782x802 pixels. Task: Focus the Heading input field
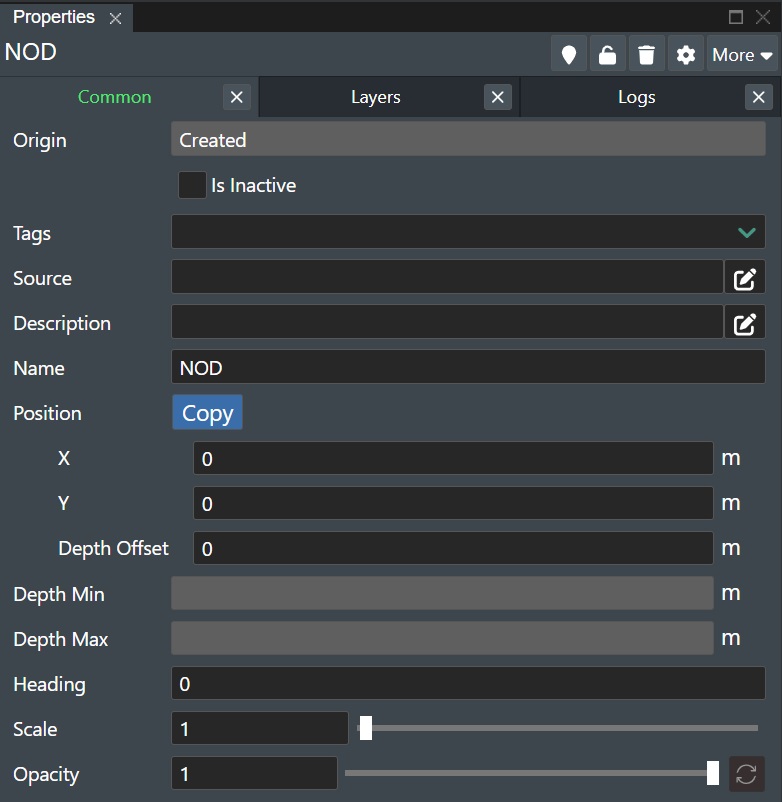[468, 683]
